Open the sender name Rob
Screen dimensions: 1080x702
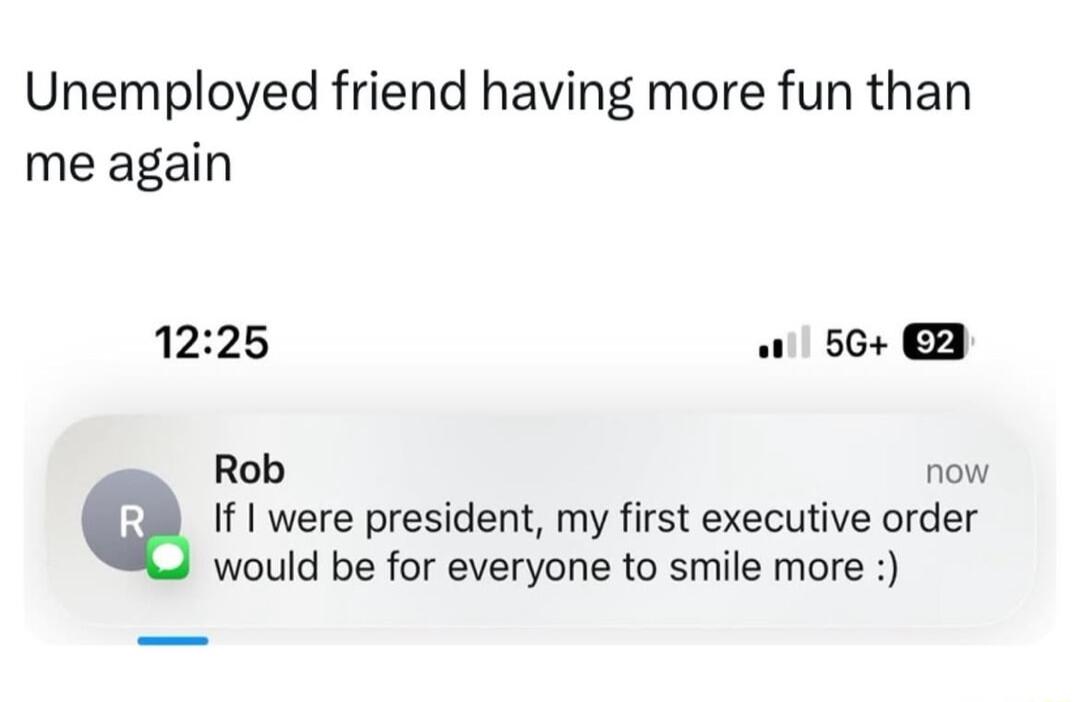point(250,469)
